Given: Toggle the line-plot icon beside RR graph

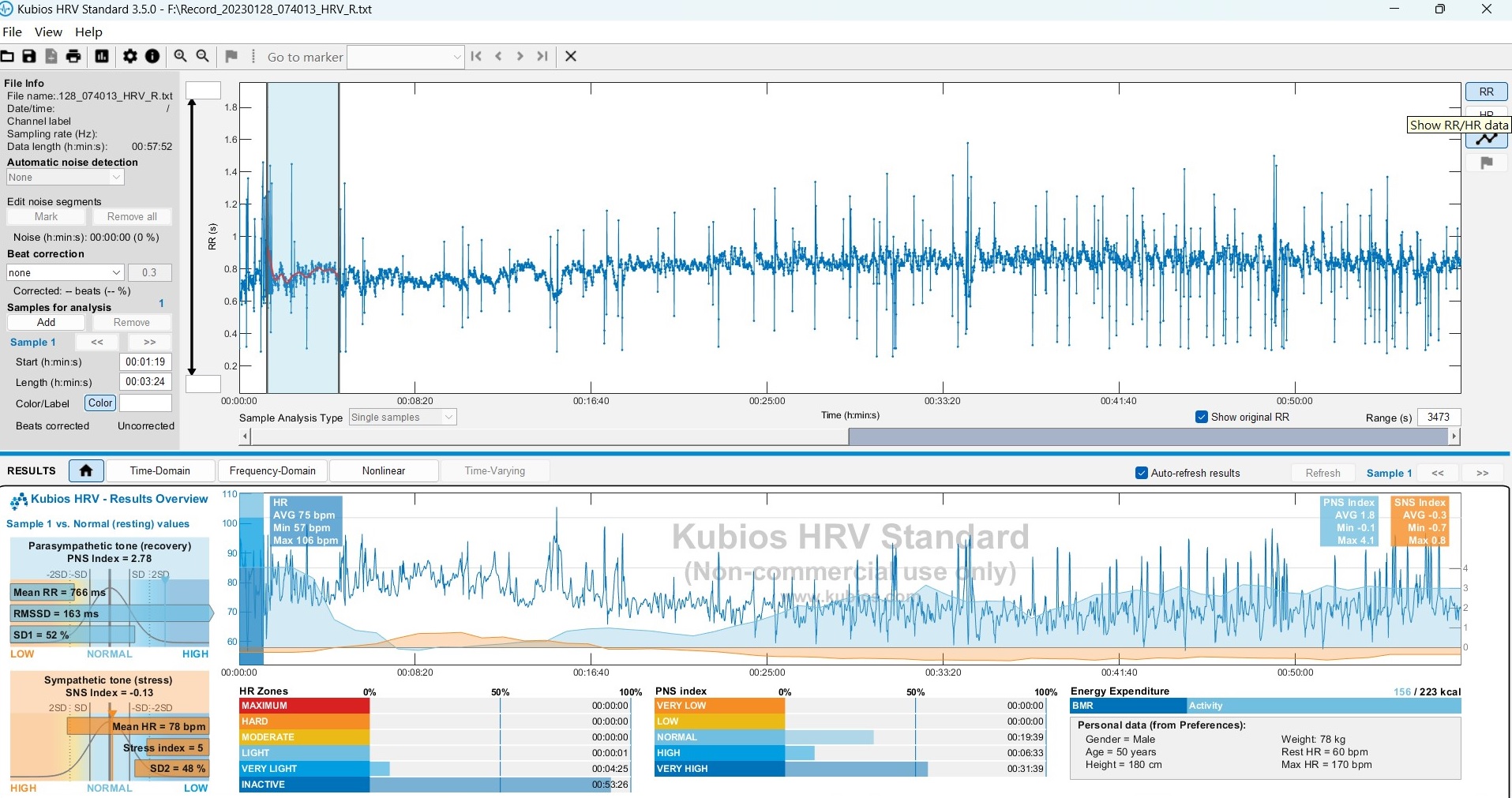Looking at the screenshot, I should [x=1487, y=140].
